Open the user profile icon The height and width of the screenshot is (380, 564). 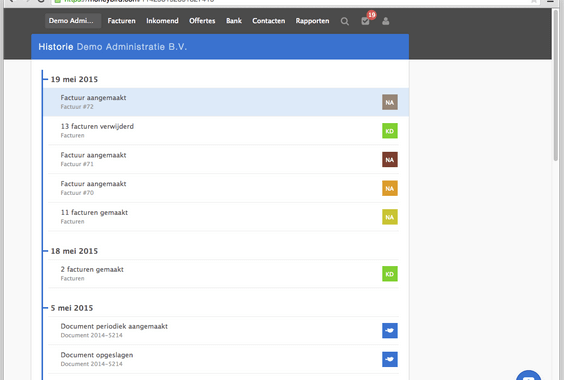pyautogui.click(x=386, y=21)
